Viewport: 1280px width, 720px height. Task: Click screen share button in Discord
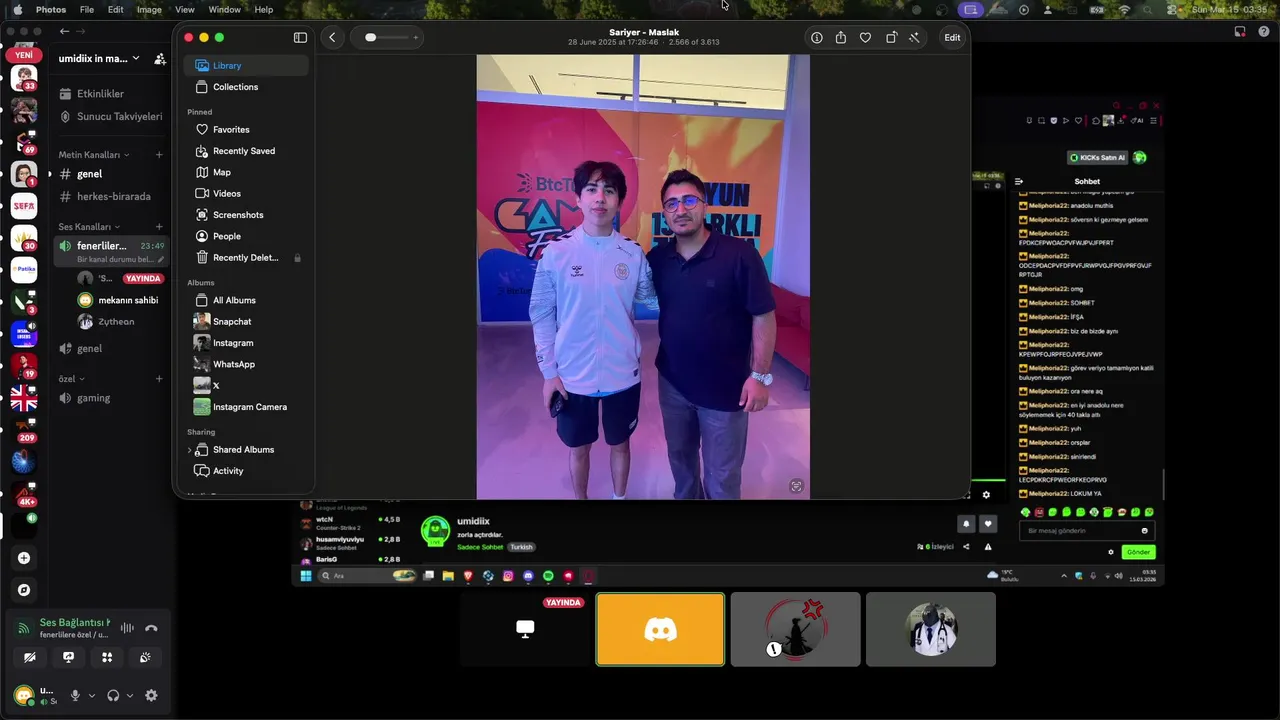68,657
